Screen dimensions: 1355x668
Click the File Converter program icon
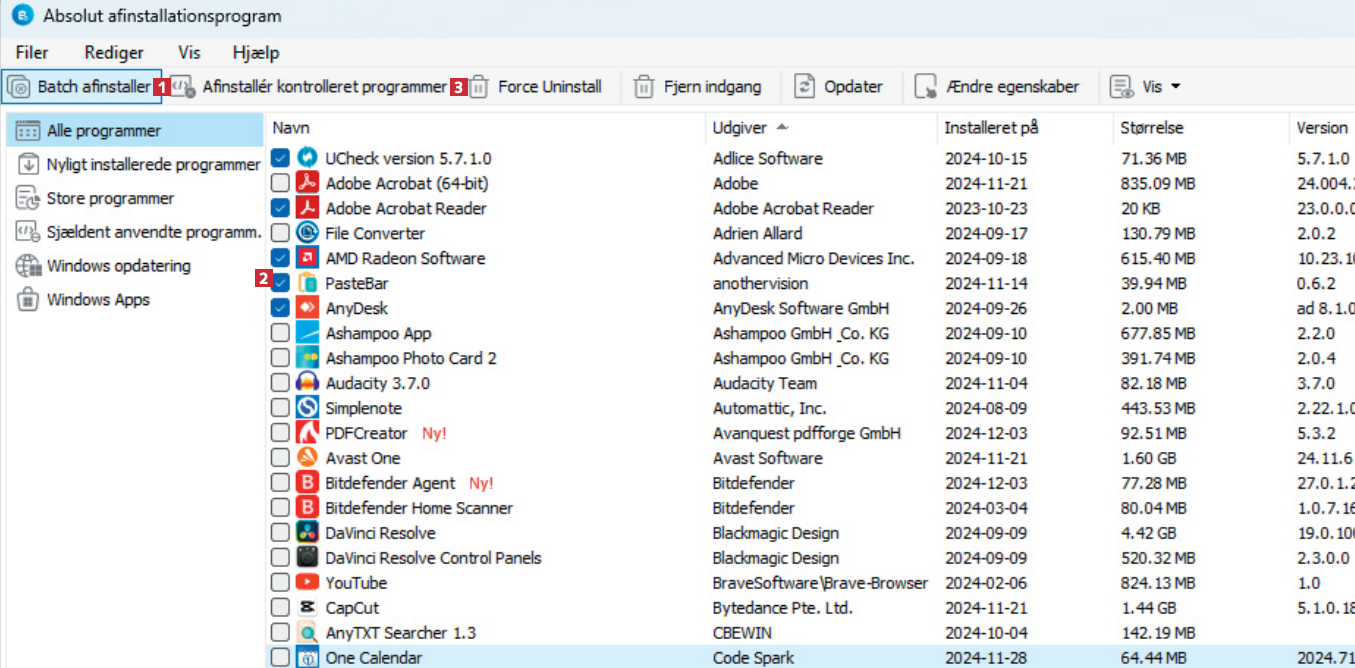pyautogui.click(x=308, y=233)
